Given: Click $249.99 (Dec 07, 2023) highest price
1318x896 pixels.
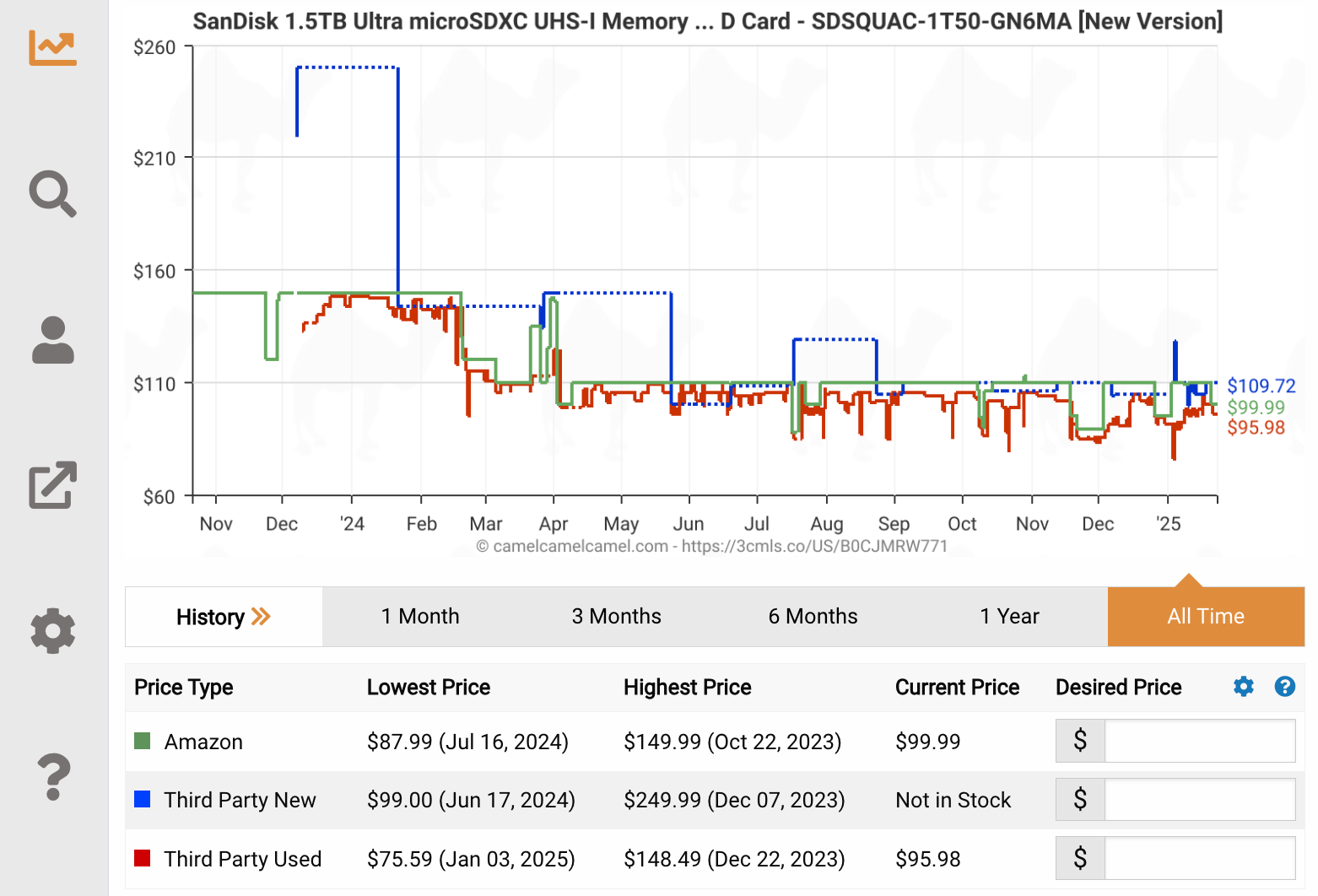Looking at the screenshot, I should (x=734, y=800).
